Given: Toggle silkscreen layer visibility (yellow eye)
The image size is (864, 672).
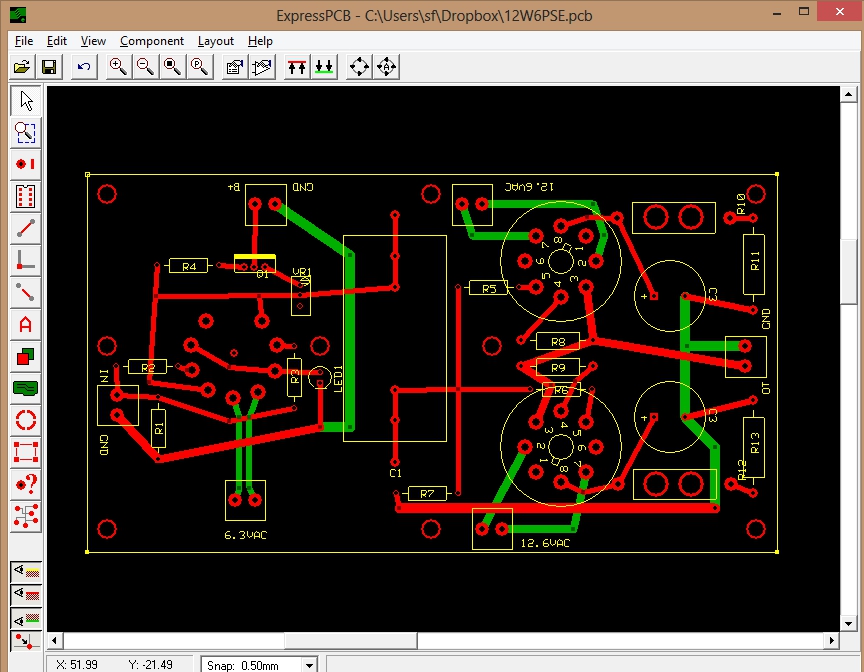Looking at the screenshot, I should pos(26,572).
